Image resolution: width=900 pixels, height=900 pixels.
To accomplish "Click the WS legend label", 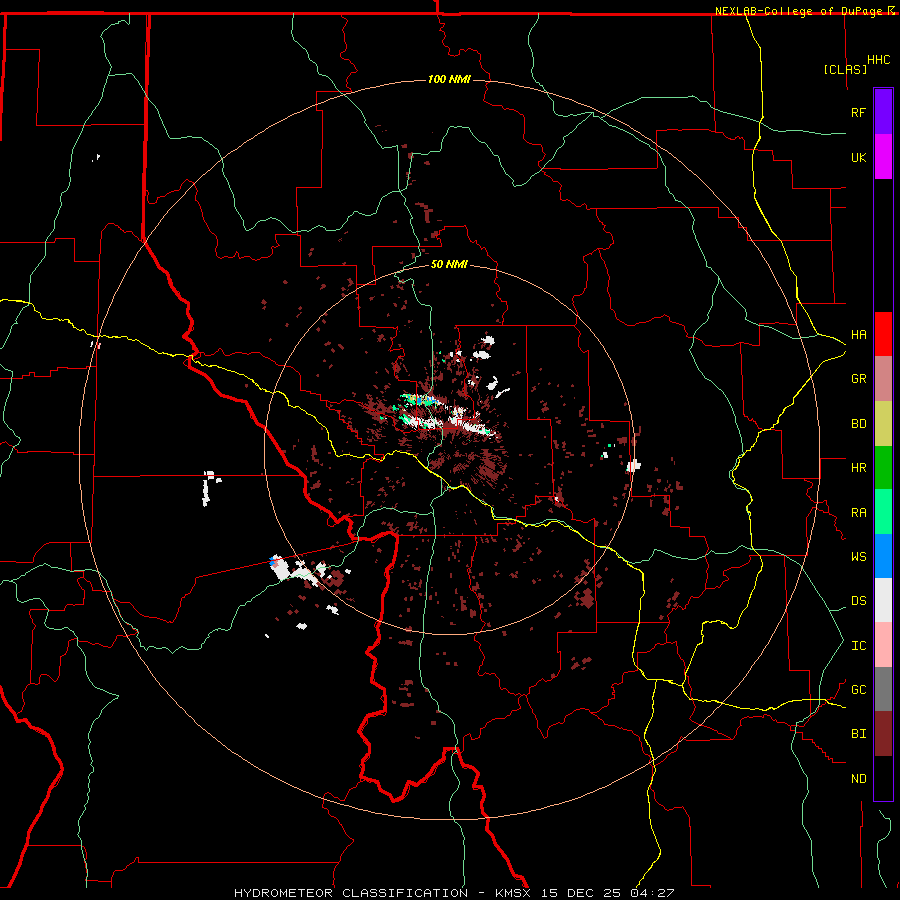I will [x=858, y=556].
